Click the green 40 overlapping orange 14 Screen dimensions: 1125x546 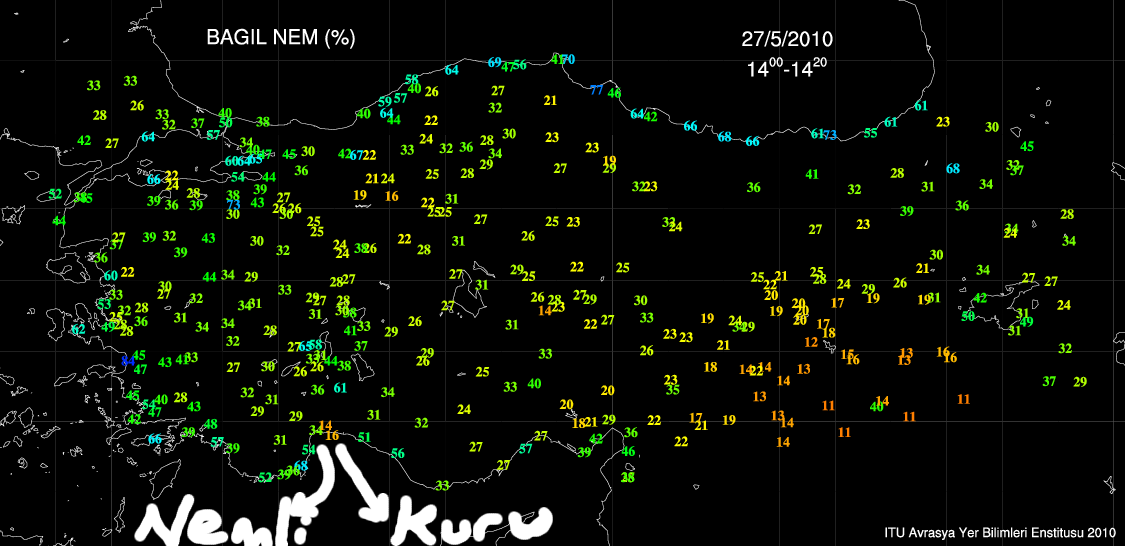pyautogui.click(x=876, y=405)
